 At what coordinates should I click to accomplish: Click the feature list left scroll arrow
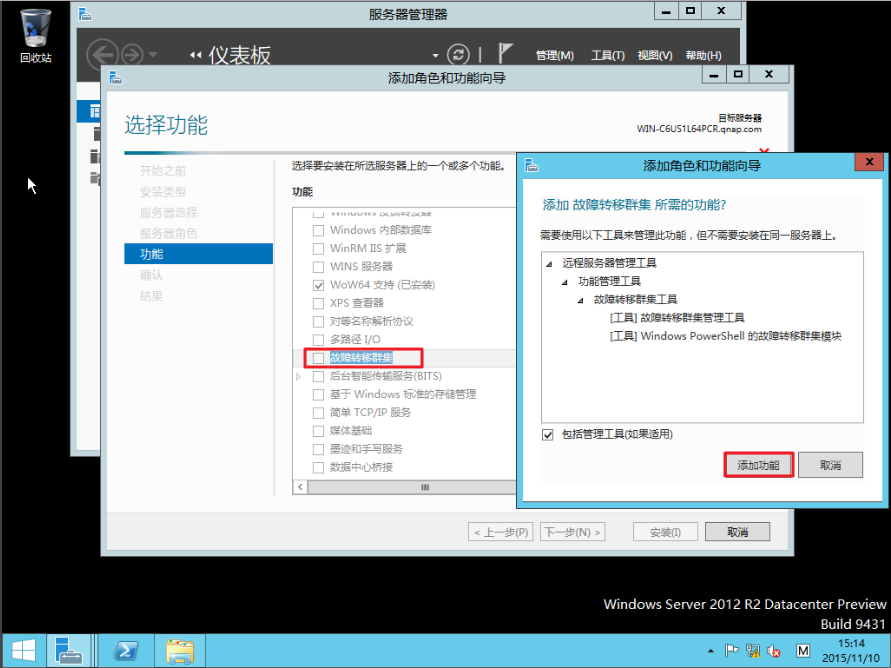click(x=301, y=487)
